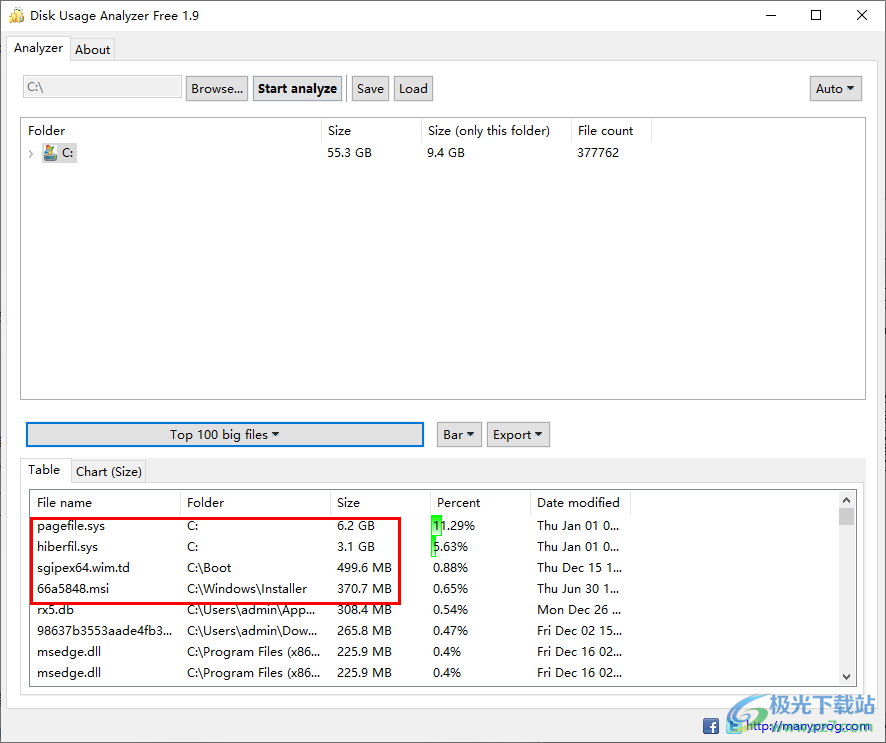Expand the C: folder tree node

click(x=31, y=153)
